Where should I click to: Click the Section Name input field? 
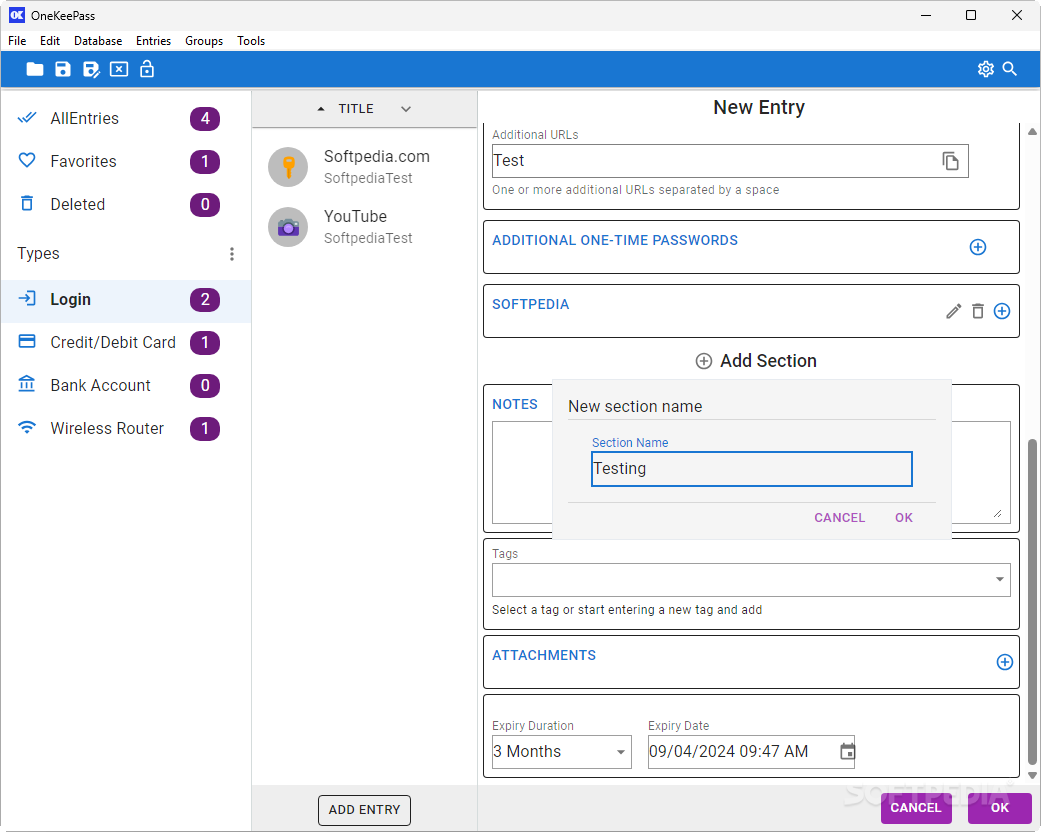click(752, 469)
